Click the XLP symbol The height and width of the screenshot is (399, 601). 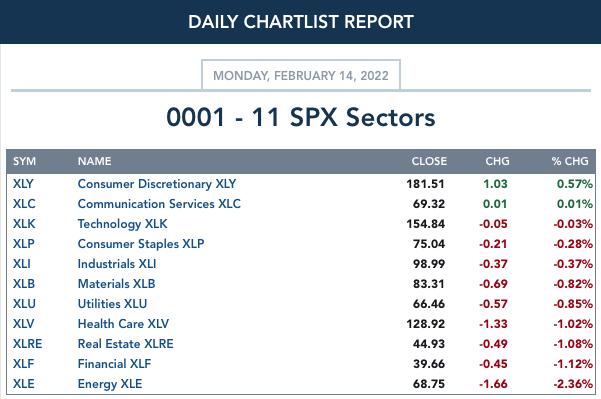tap(24, 244)
